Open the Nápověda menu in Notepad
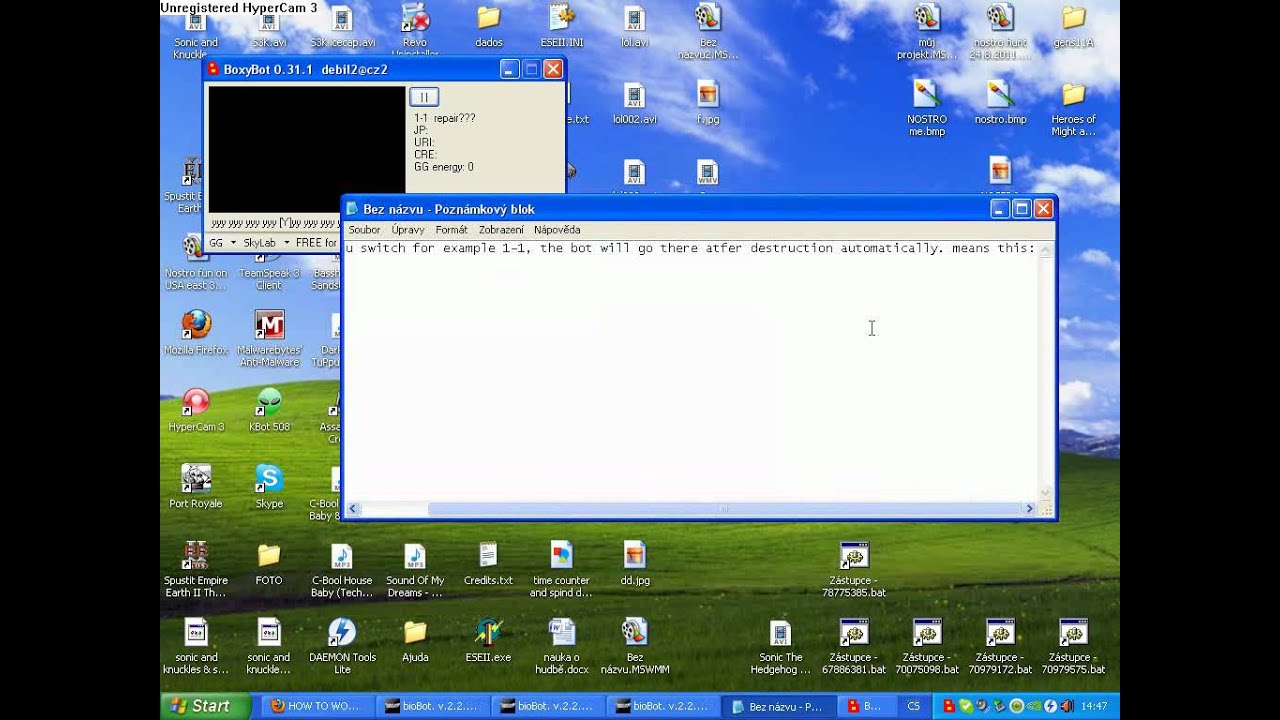This screenshot has height=720, width=1280. pos(557,230)
